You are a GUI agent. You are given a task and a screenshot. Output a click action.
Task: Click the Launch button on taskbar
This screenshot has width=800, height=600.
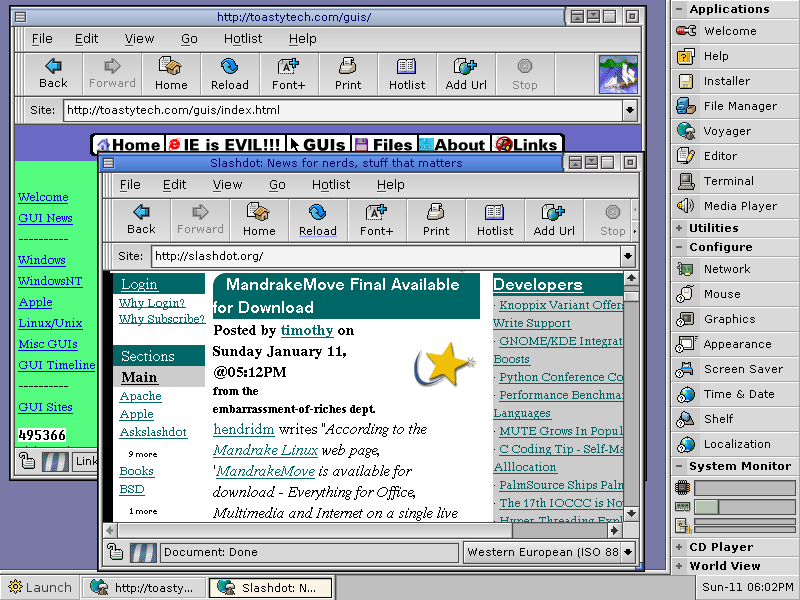(x=40, y=588)
